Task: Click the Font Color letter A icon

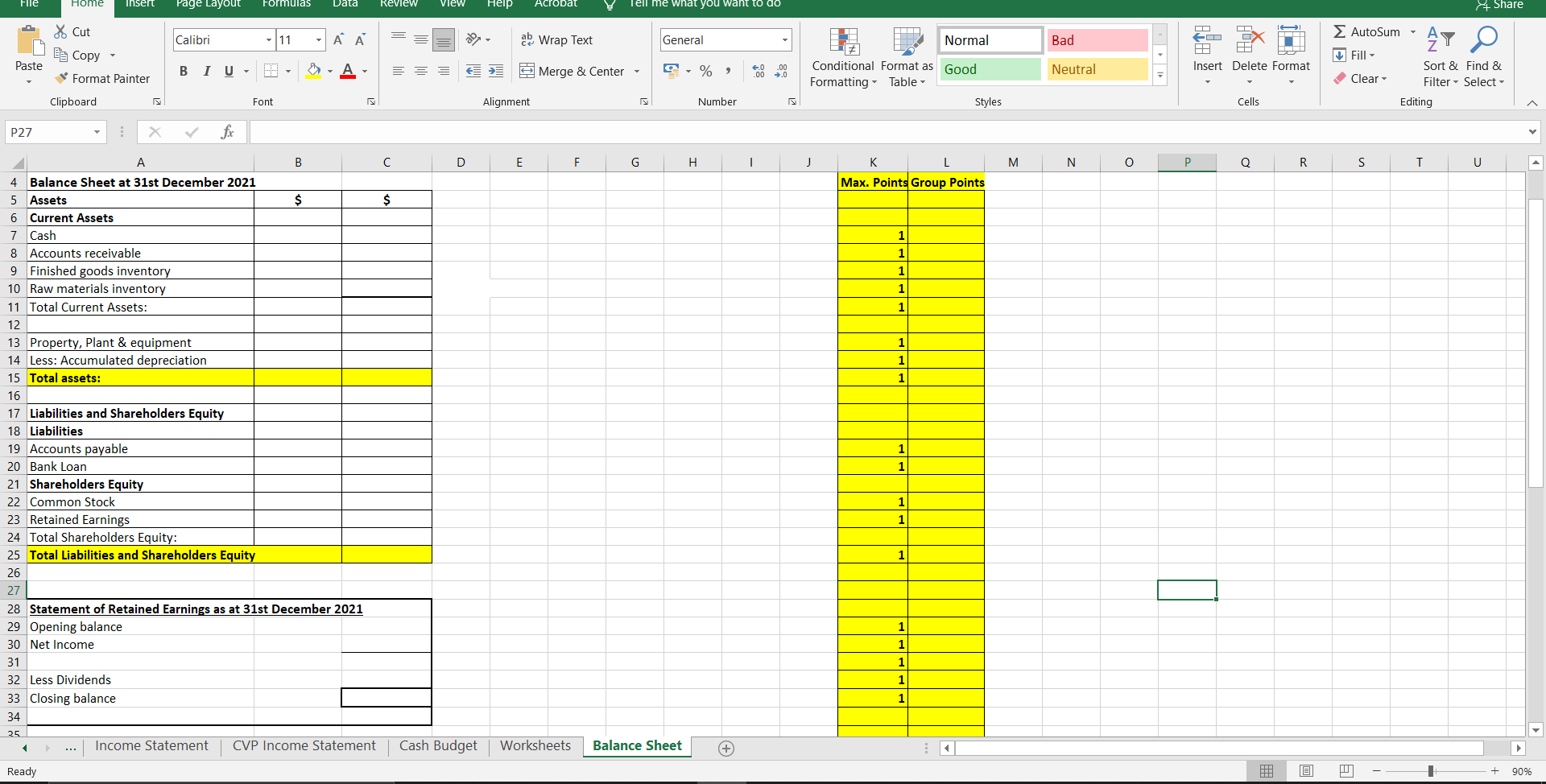Action: pos(348,71)
